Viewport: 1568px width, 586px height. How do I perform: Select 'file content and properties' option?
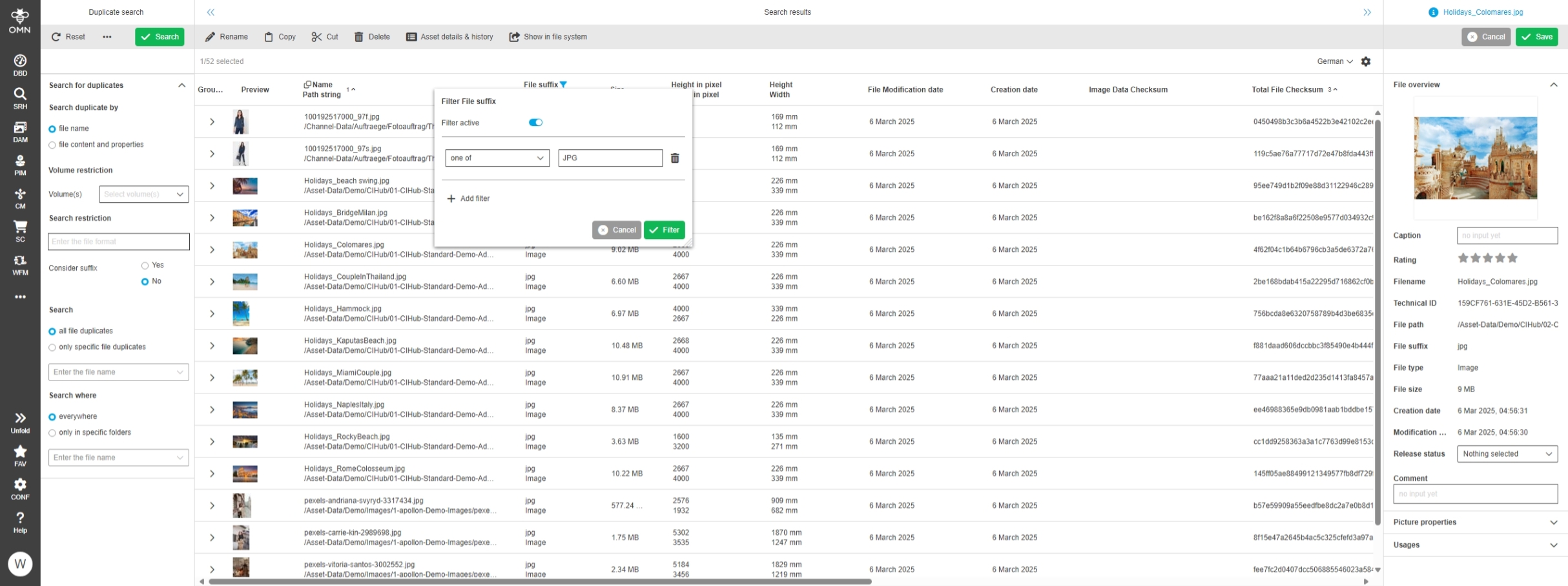point(52,145)
